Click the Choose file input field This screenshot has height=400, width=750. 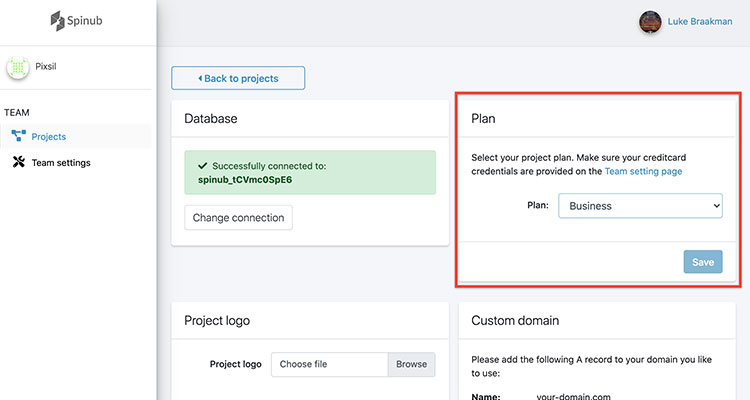pos(329,364)
